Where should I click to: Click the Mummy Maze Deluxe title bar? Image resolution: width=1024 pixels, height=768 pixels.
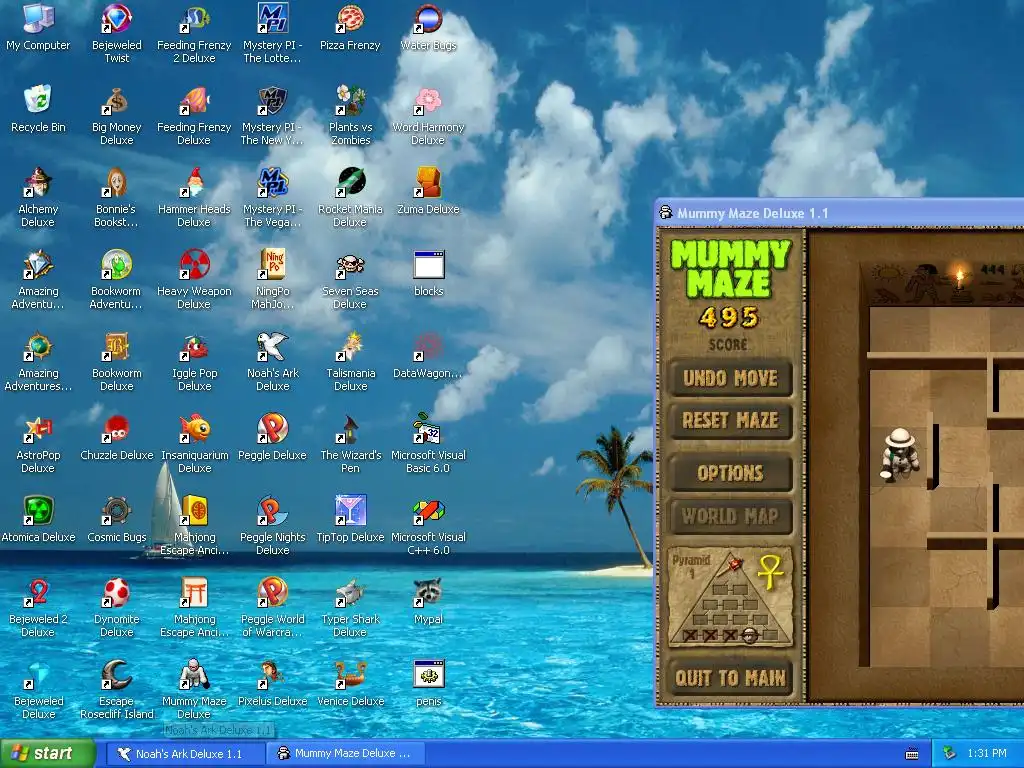[x=839, y=213]
